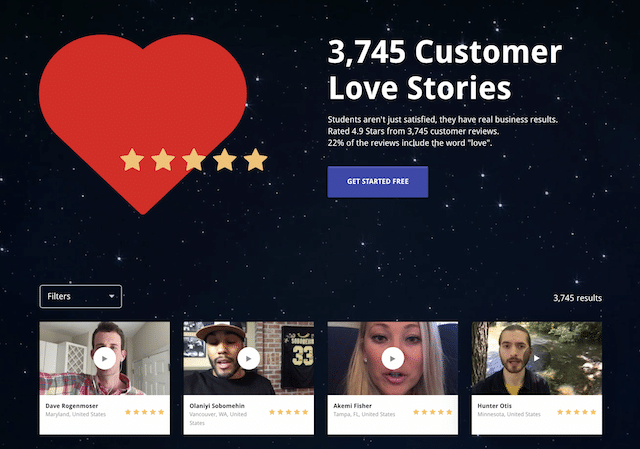The image size is (640, 449).
Task: Click the GET STARTED FREE button
Action: tap(378, 182)
